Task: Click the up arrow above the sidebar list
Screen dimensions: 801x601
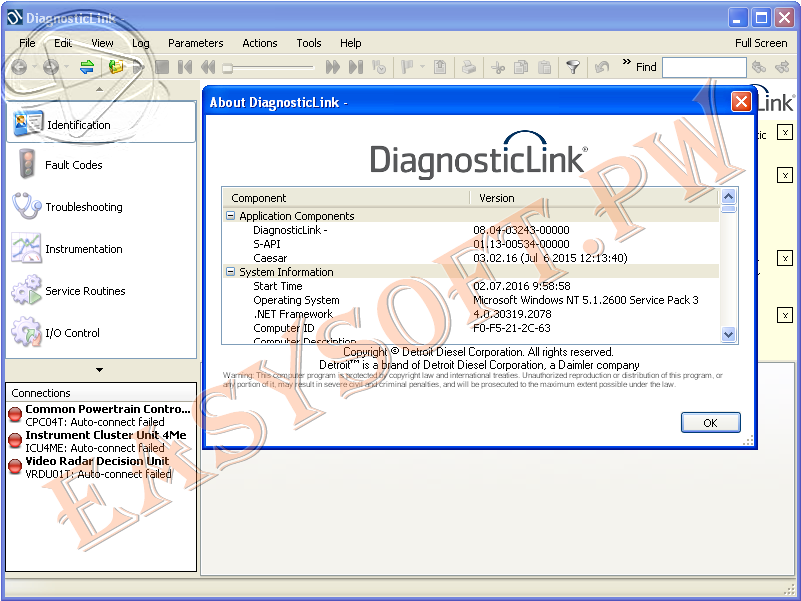Action: [x=100, y=89]
